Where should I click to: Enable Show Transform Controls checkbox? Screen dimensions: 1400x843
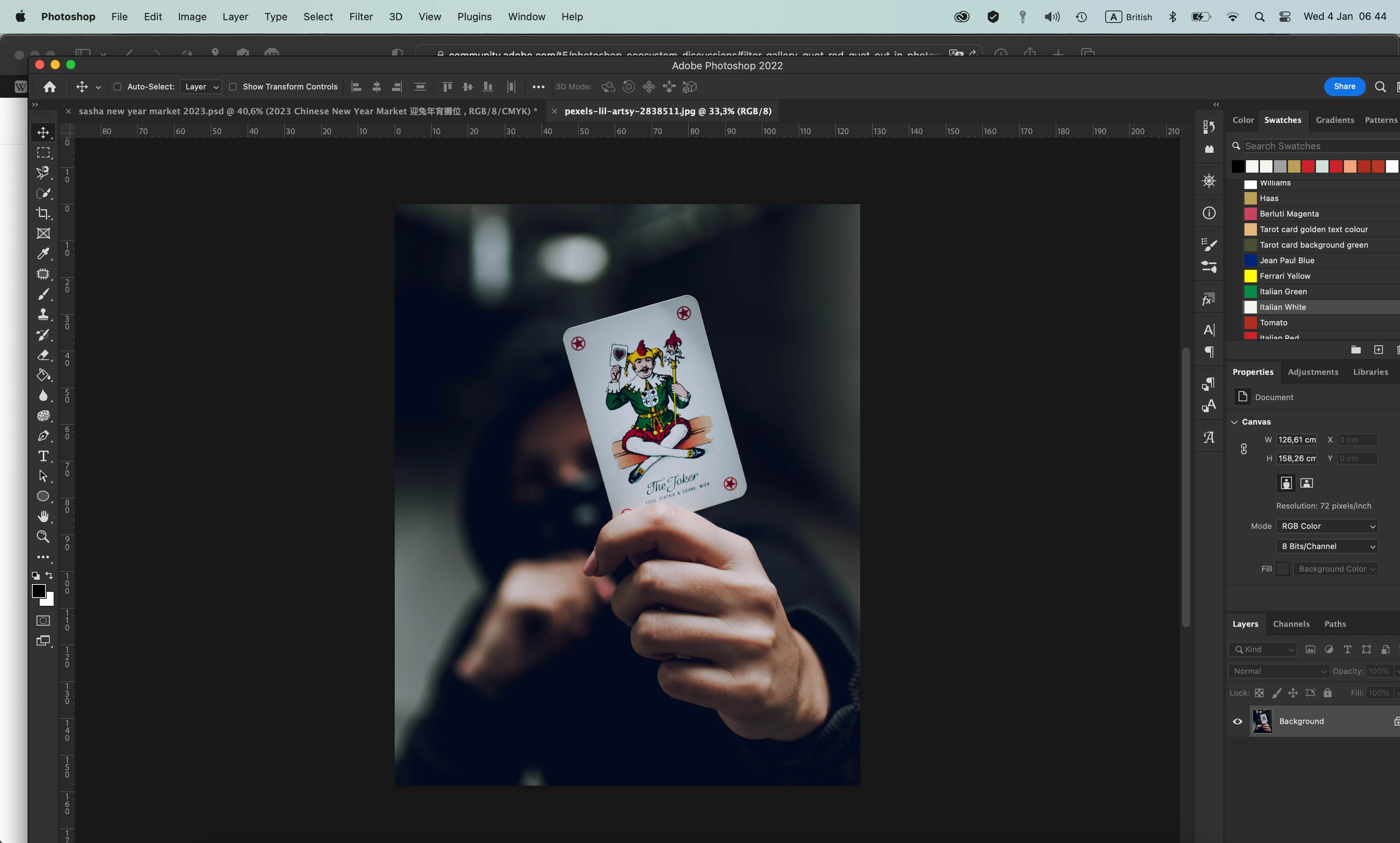point(233,87)
